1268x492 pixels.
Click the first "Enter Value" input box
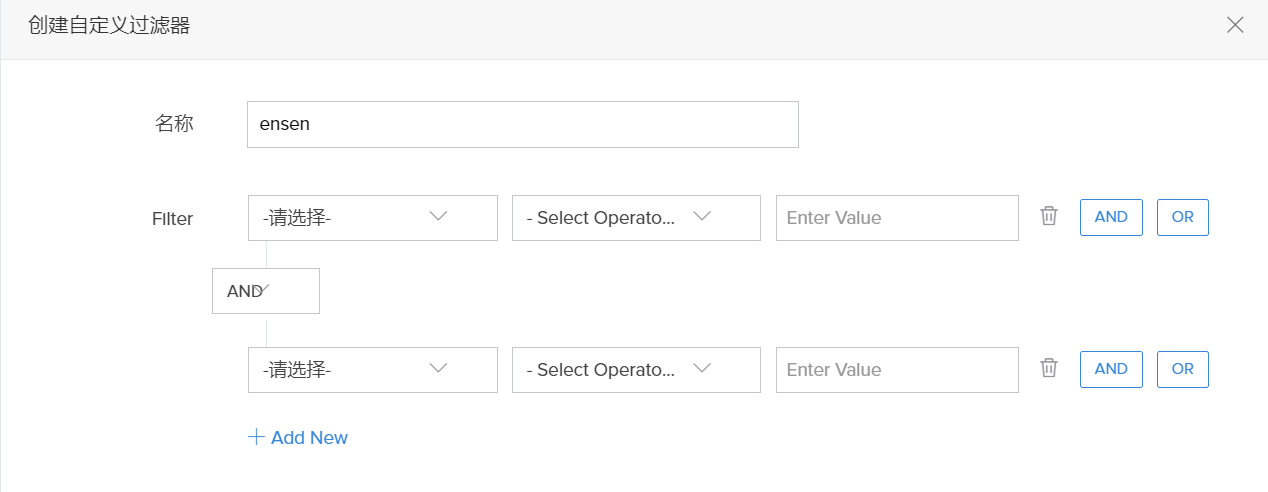(x=897, y=218)
